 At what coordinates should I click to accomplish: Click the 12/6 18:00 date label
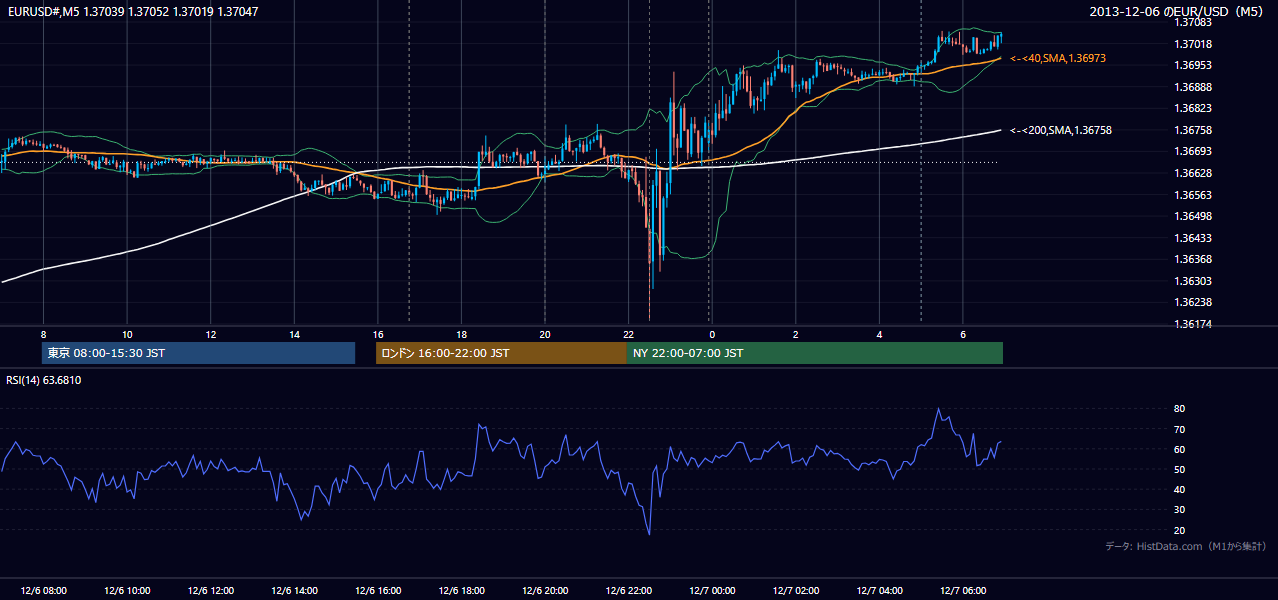tap(461, 591)
